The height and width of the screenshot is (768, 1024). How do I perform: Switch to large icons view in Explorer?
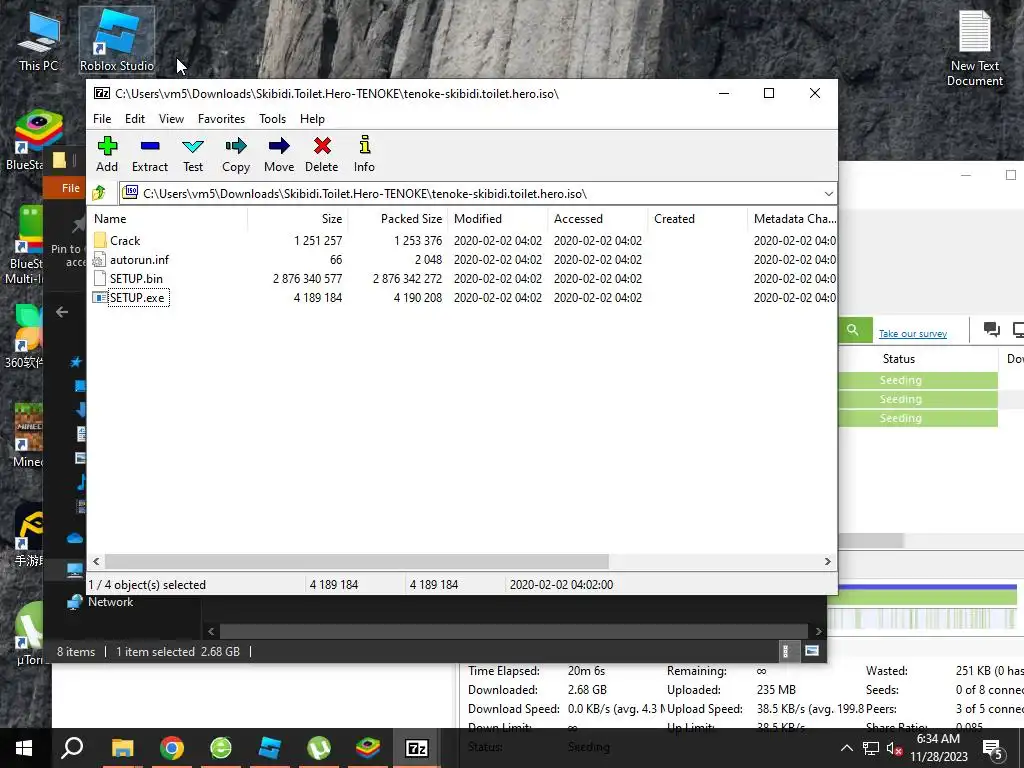click(812, 651)
